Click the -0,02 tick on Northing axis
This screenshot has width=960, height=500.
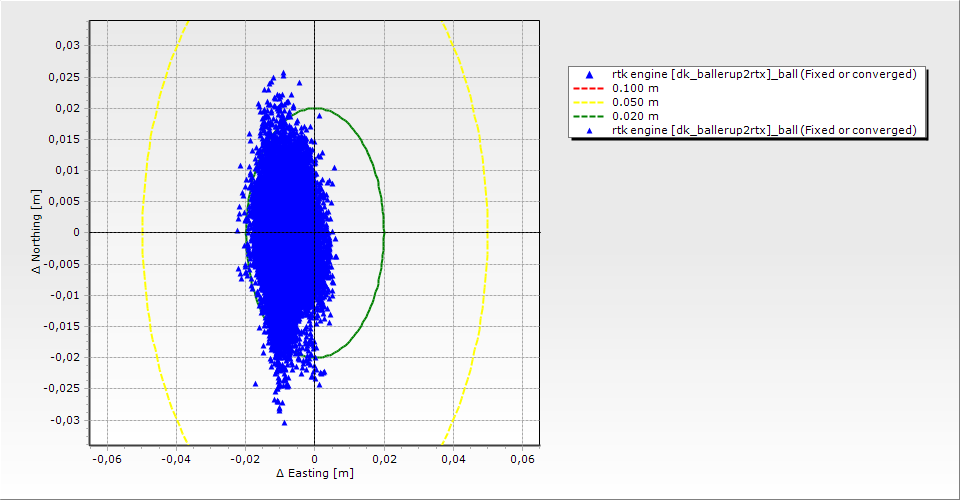point(65,357)
